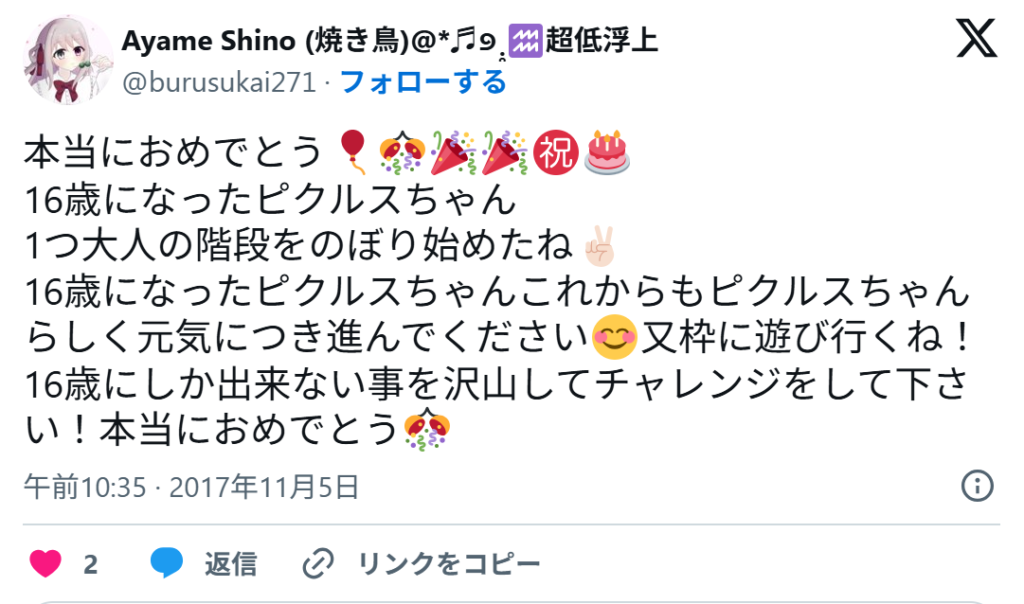Screen dimensions: 1024x604
Task: Click the birthday cake emoji
Action: click(607, 152)
